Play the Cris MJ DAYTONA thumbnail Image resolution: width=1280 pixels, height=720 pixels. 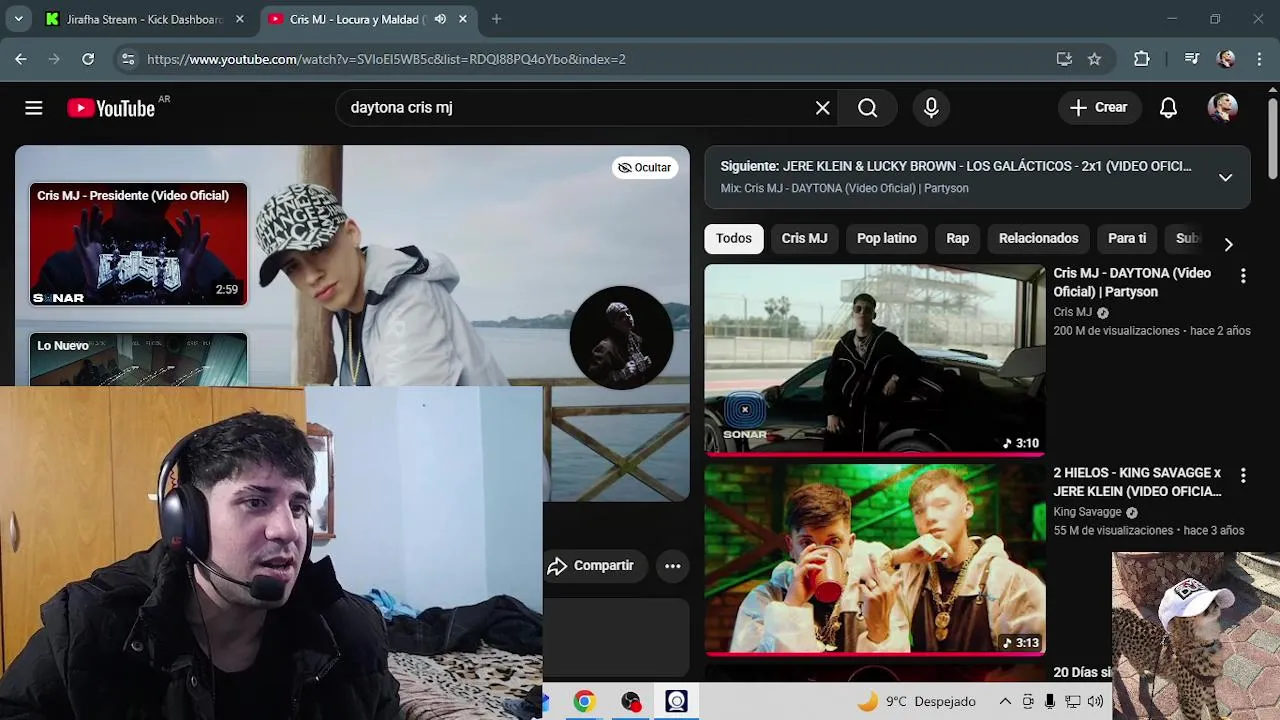pyautogui.click(x=875, y=359)
